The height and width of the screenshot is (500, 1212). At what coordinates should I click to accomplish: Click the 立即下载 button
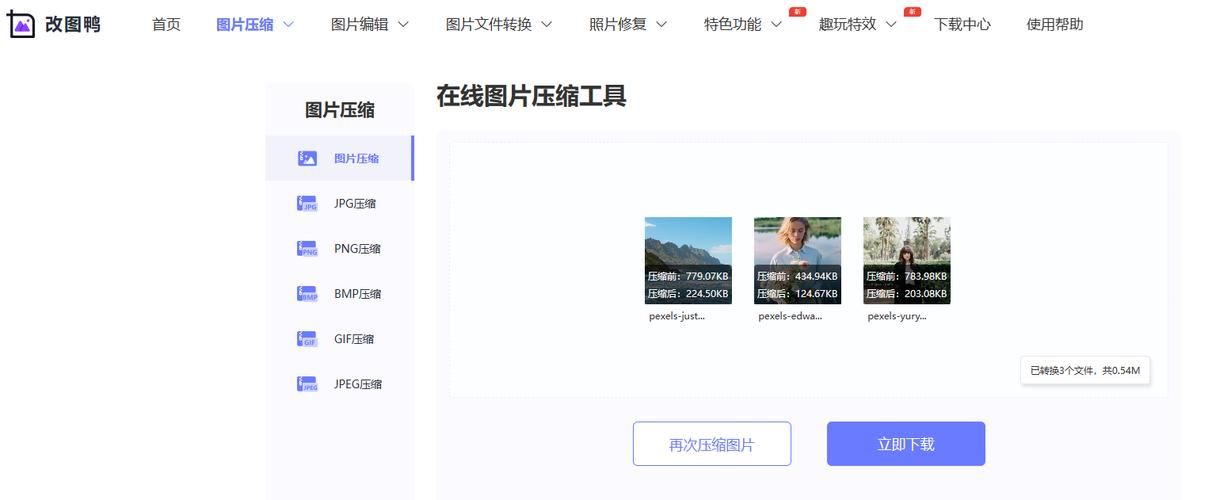[x=906, y=444]
